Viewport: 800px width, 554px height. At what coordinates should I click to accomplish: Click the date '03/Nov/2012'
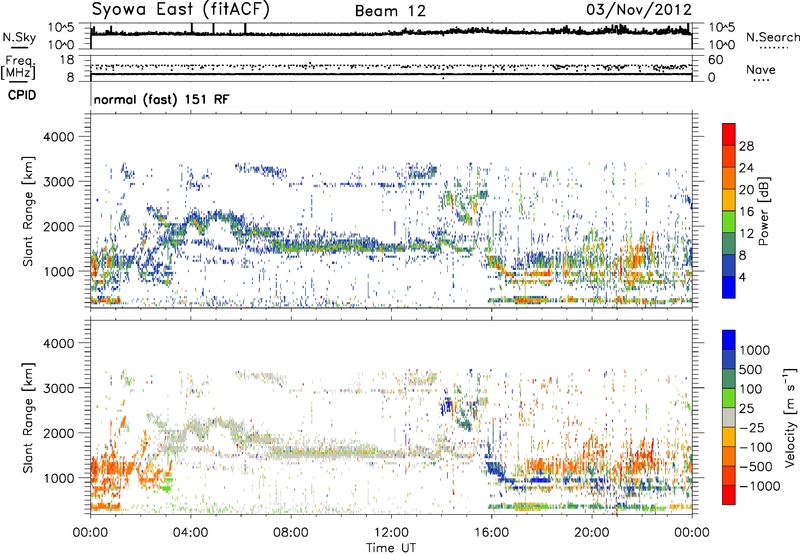point(639,10)
